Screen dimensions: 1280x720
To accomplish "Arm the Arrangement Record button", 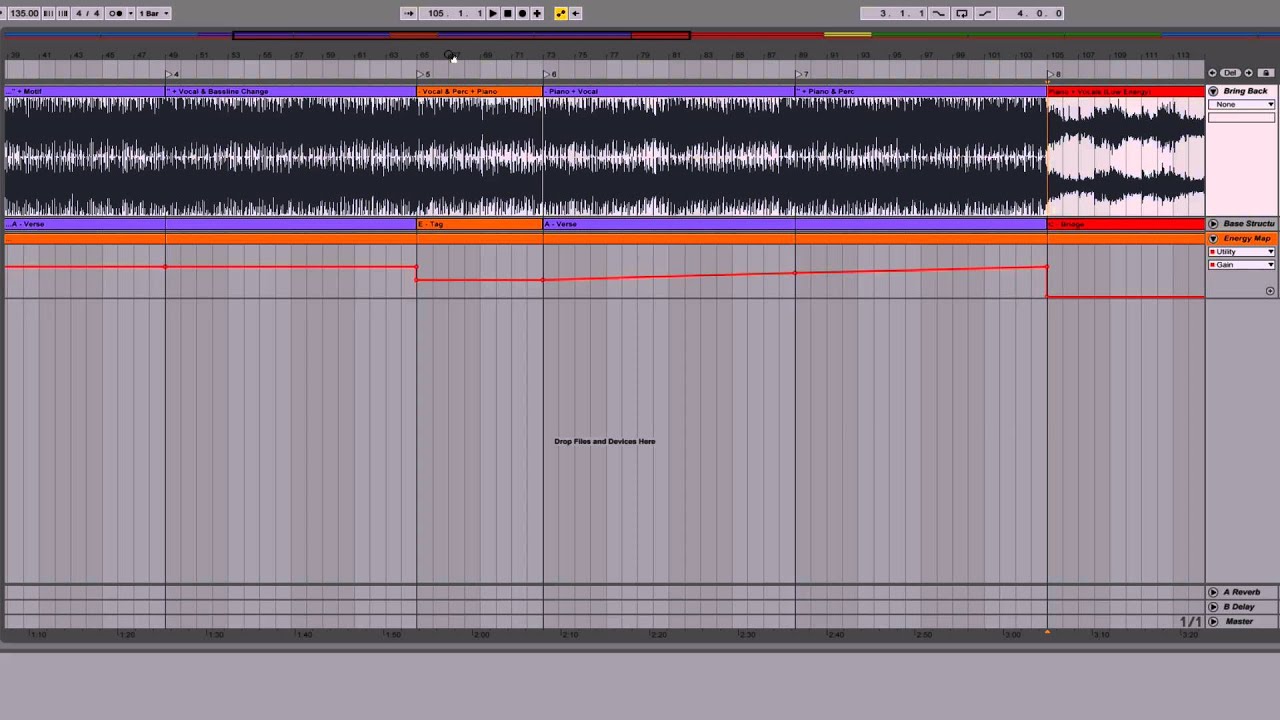I will point(522,13).
